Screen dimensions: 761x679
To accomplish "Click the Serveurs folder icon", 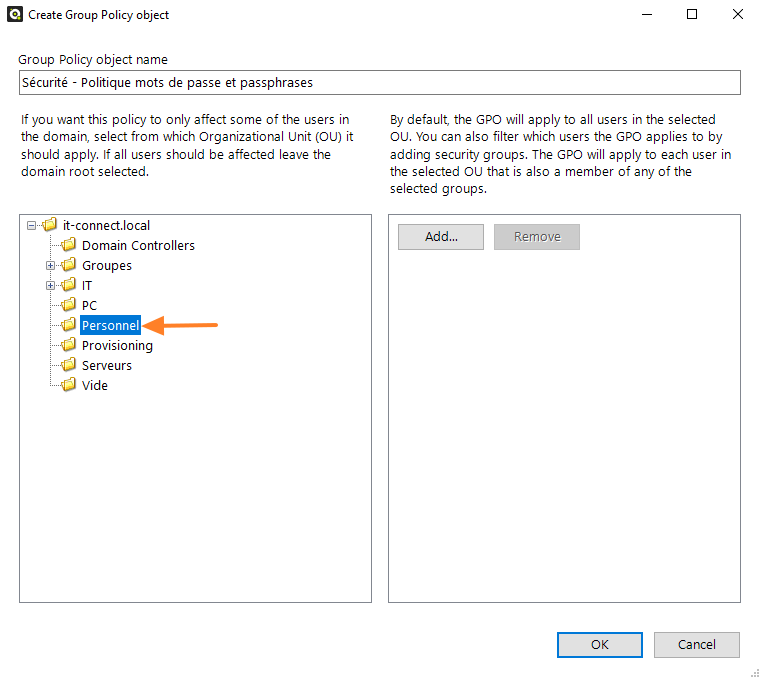I will [69, 365].
